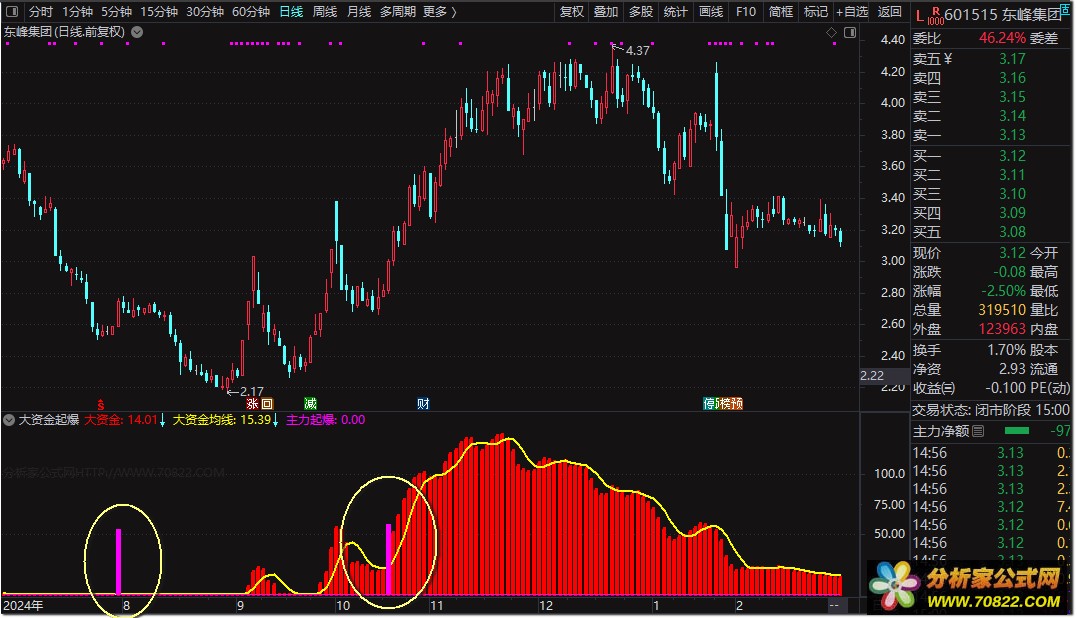Open the 多周期 multi-period view
This screenshot has width=1077, height=618.
click(398, 12)
